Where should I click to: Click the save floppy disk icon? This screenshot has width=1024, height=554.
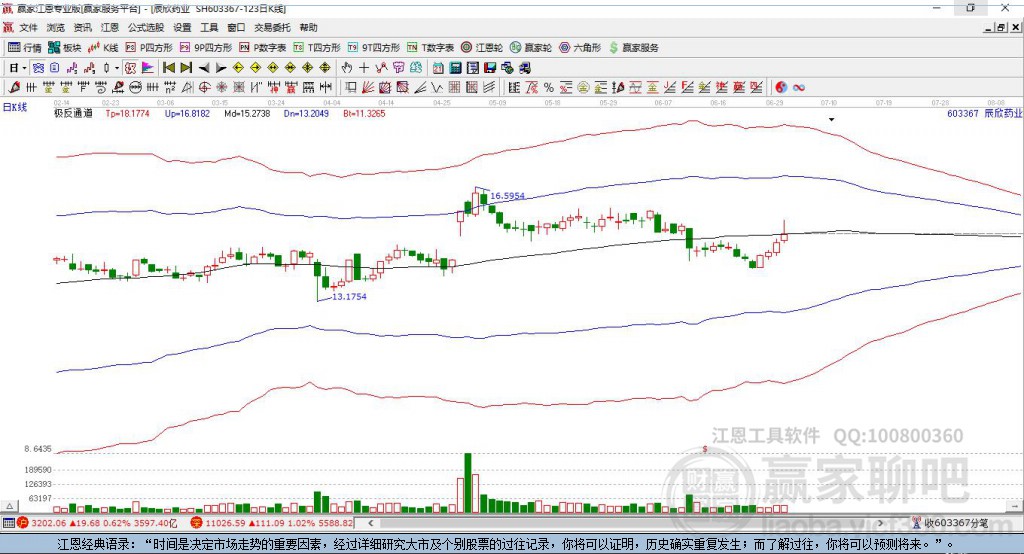(490, 68)
